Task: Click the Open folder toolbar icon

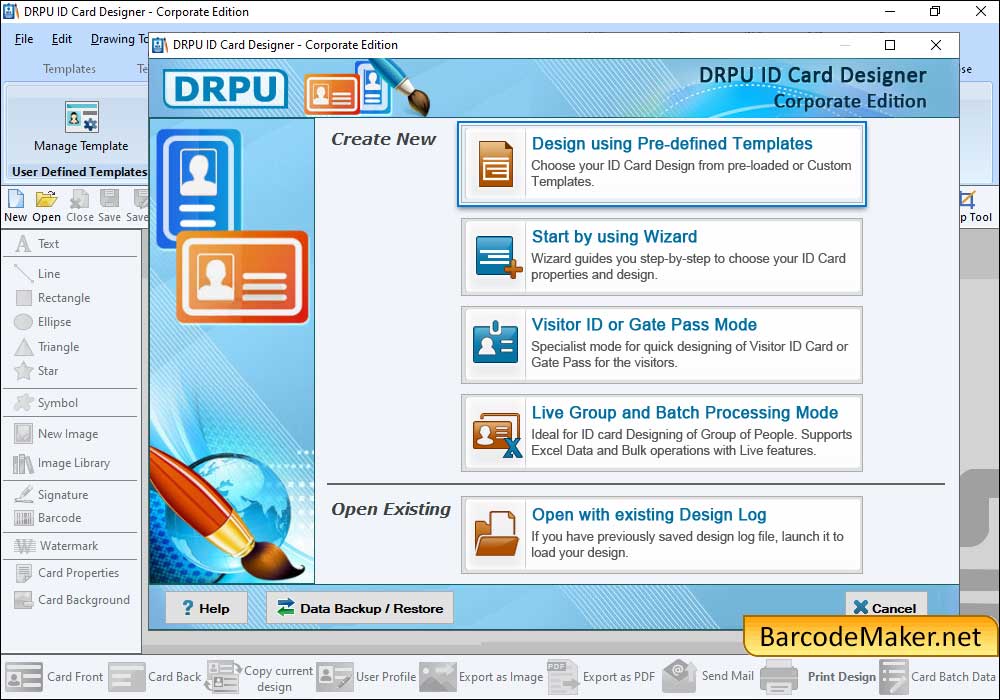Action: 46,206
